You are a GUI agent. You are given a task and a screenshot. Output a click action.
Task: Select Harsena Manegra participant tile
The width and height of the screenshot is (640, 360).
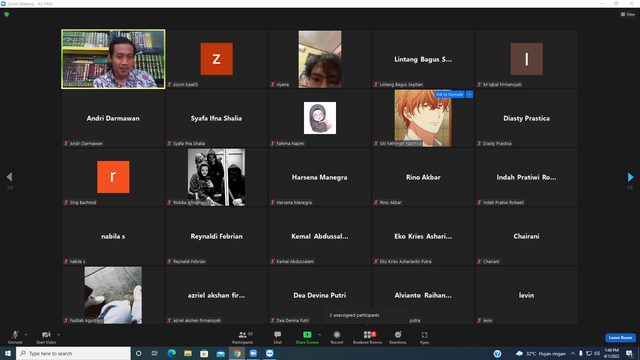pyautogui.click(x=320, y=177)
